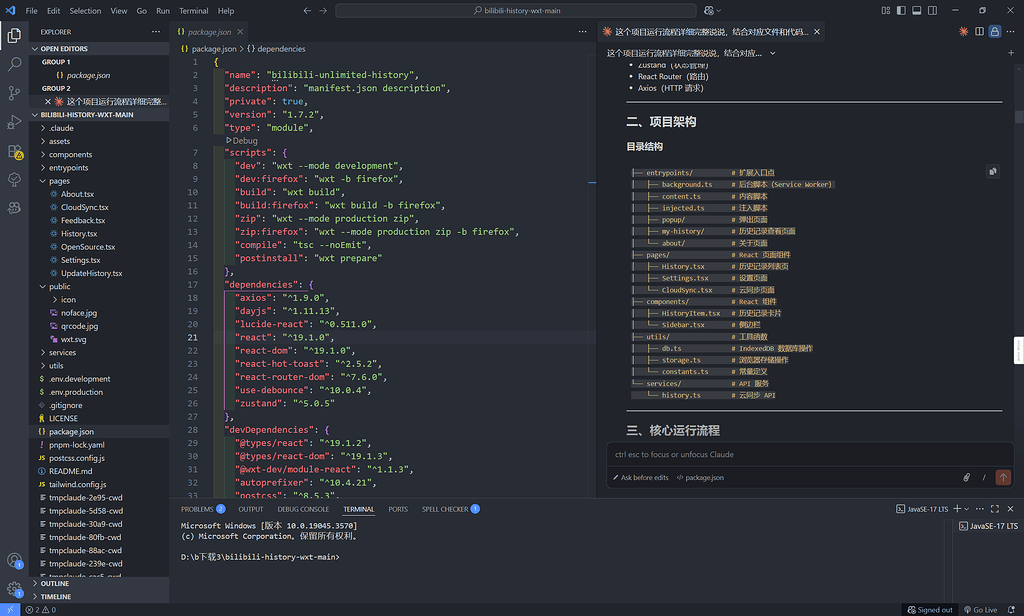Toggle the secondary side bar
The width and height of the screenshot is (1024, 616).
click(933, 10)
